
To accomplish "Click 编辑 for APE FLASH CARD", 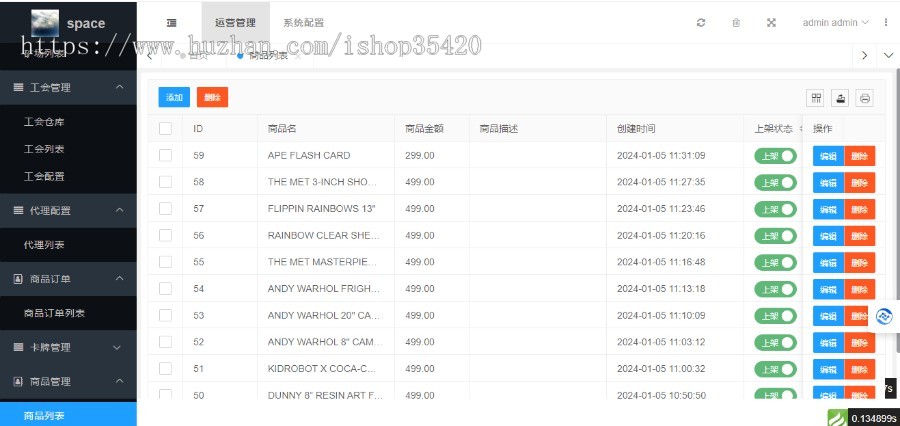I will click(x=828, y=156).
